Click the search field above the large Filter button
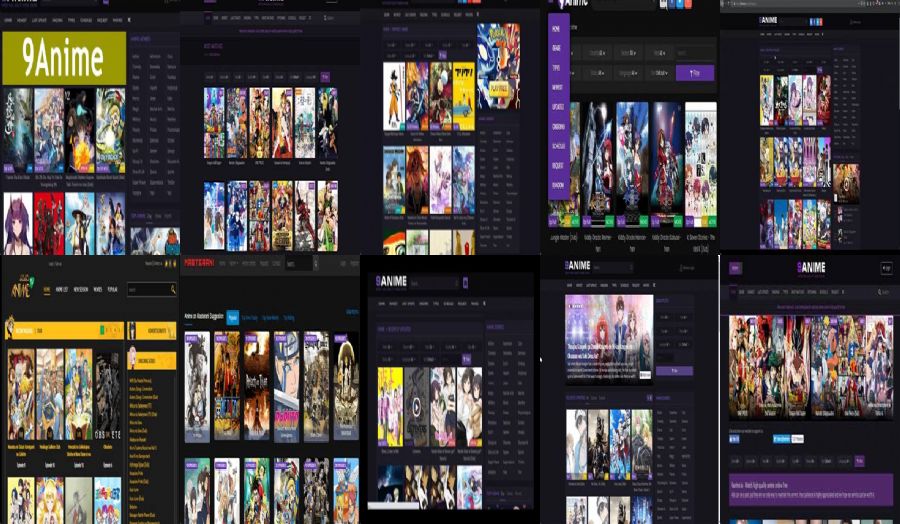This screenshot has width=900, height=524. 695,53
